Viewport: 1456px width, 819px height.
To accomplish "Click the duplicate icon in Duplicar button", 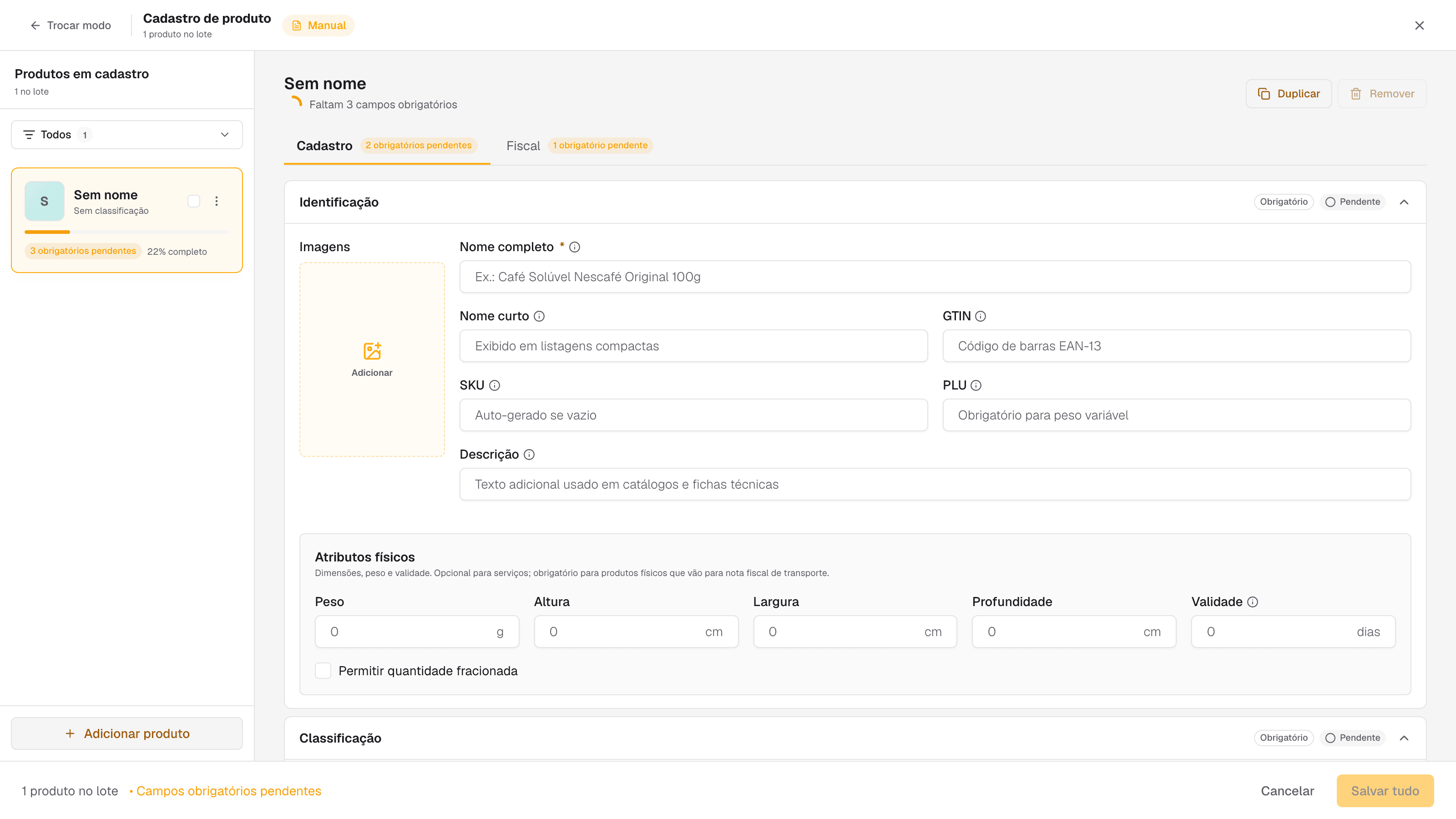I will tap(1264, 94).
